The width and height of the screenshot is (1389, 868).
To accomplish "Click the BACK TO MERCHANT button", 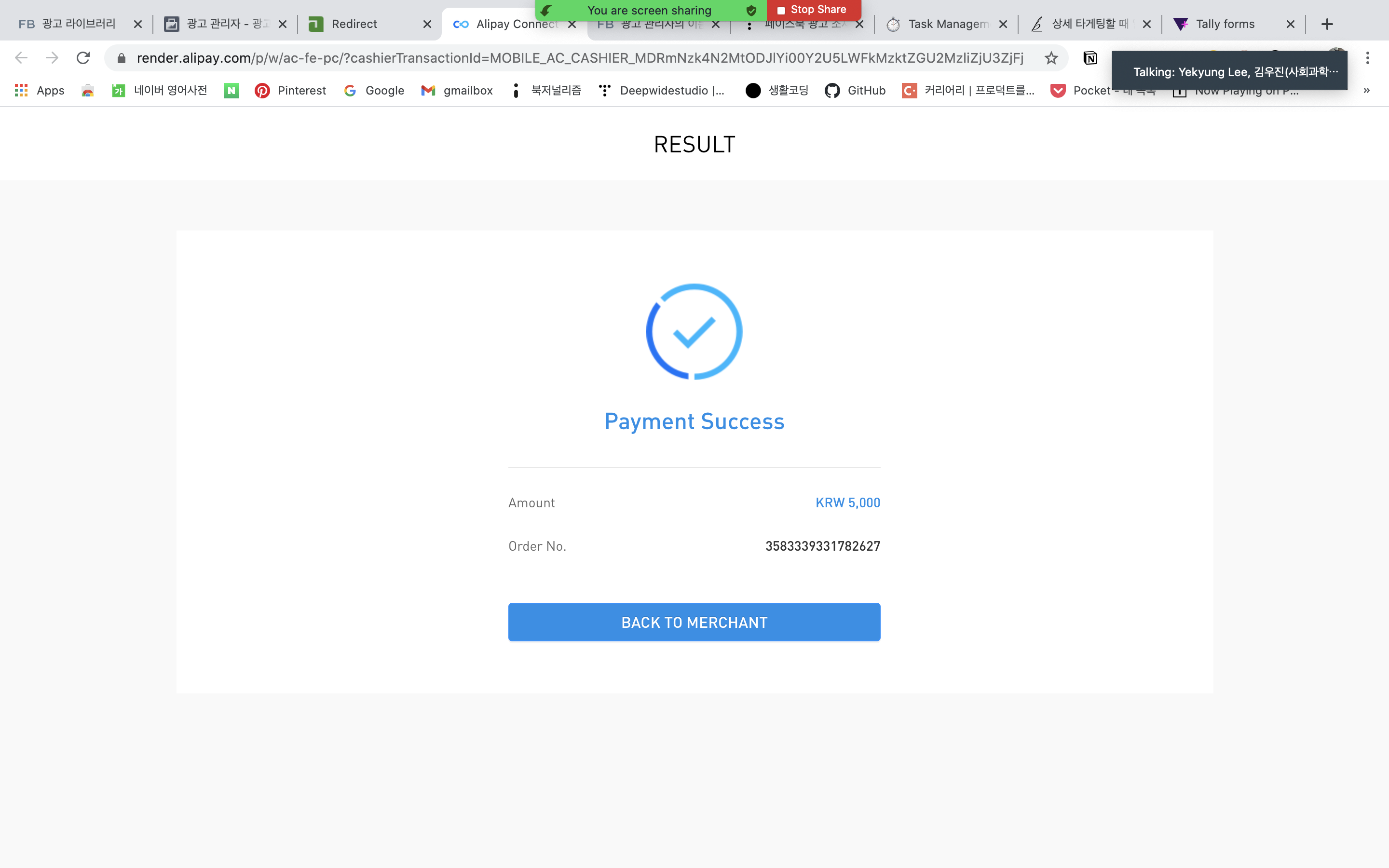I will click(694, 622).
